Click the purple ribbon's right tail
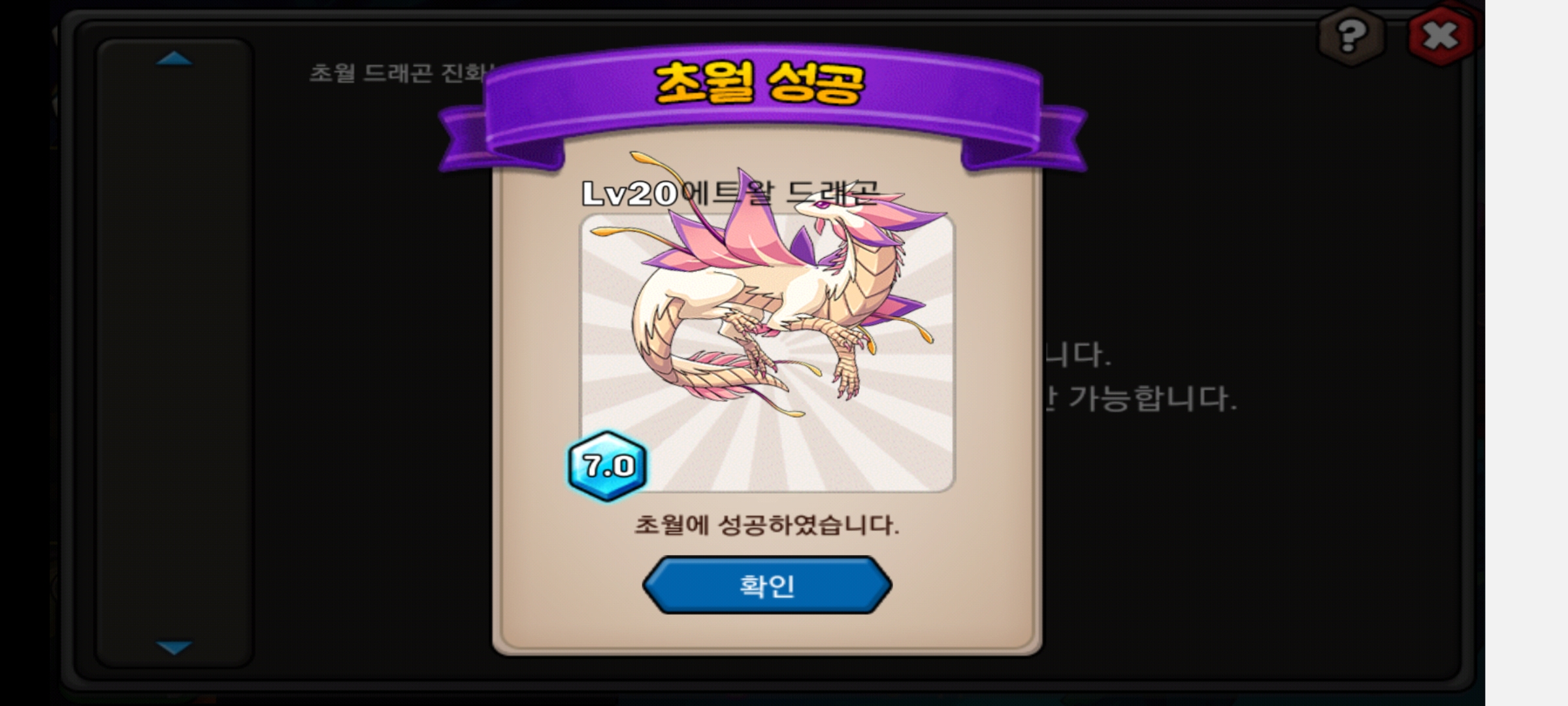1568x706 pixels. 1024,139
